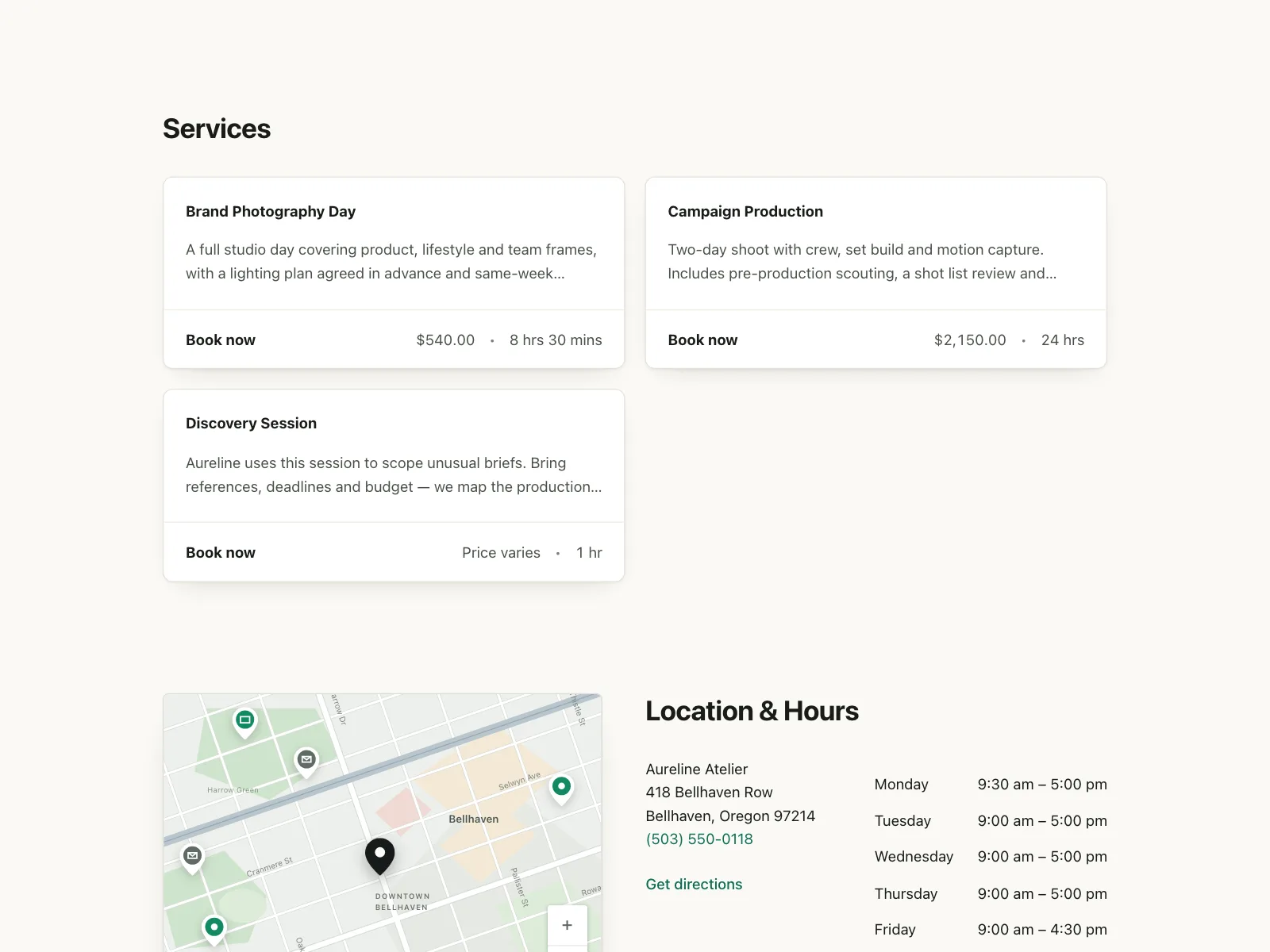This screenshot has width=1270, height=952.
Task: Click the '1 hr' duration
Action: 589,553
